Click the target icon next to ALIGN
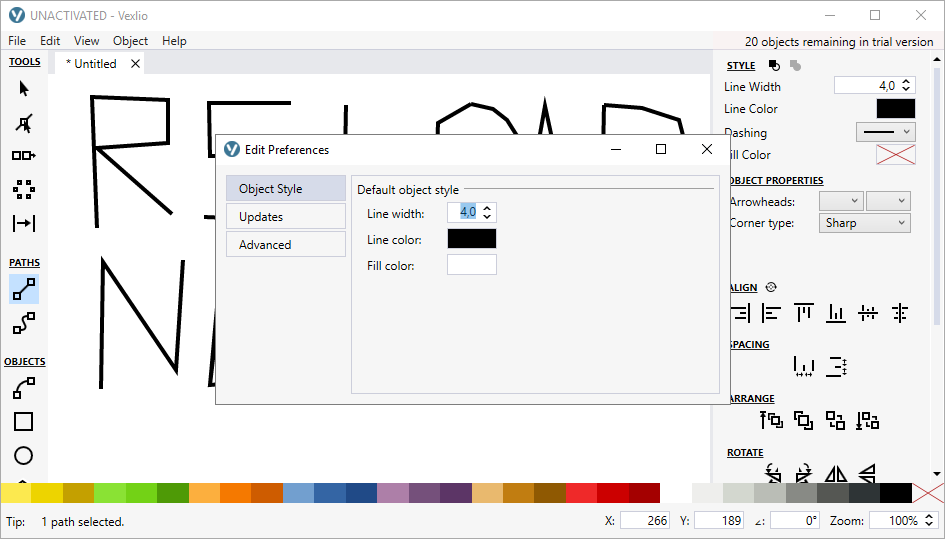The height and width of the screenshot is (539, 945). (x=771, y=287)
